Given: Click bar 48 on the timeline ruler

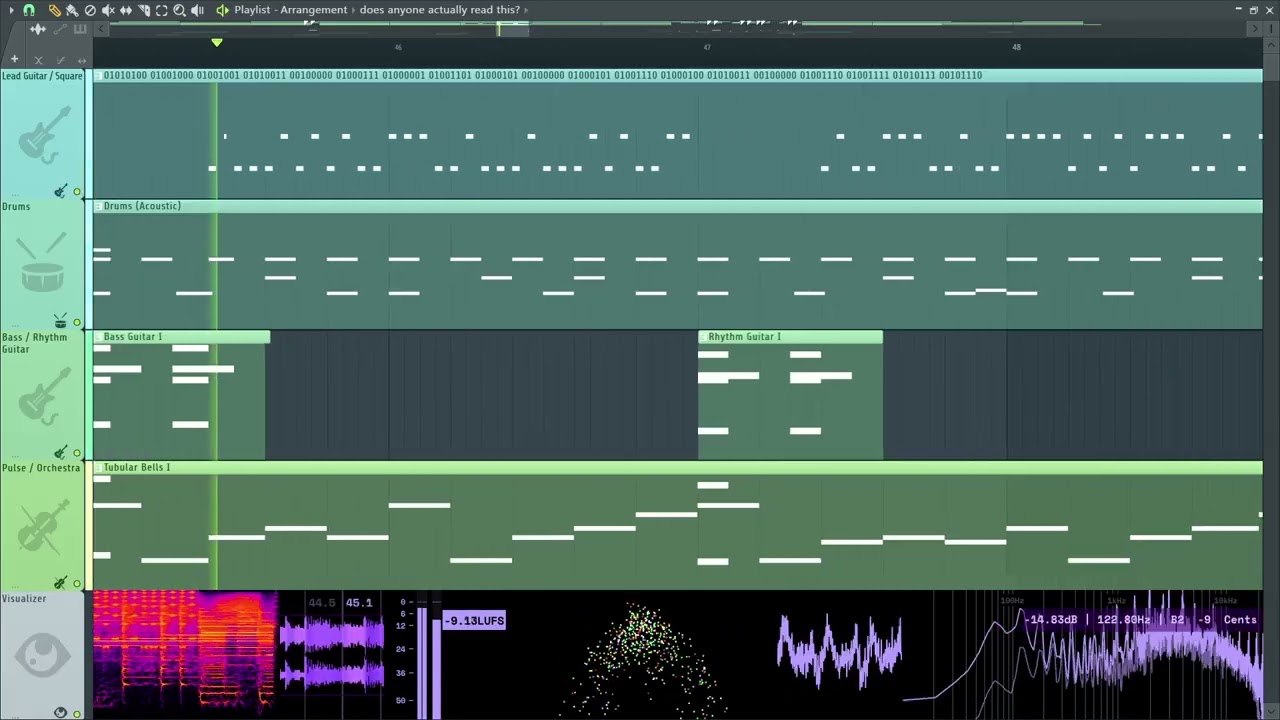Looking at the screenshot, I should (1016, 47).
